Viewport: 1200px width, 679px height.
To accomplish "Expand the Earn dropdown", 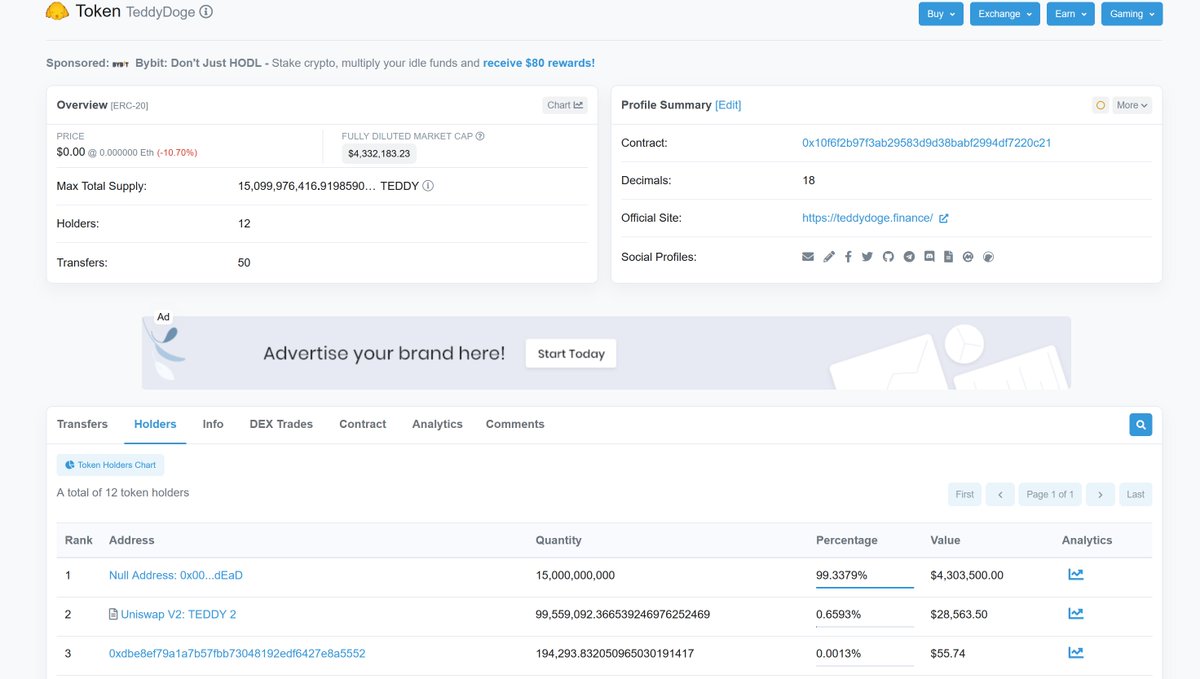I will tap(1070, 14).
